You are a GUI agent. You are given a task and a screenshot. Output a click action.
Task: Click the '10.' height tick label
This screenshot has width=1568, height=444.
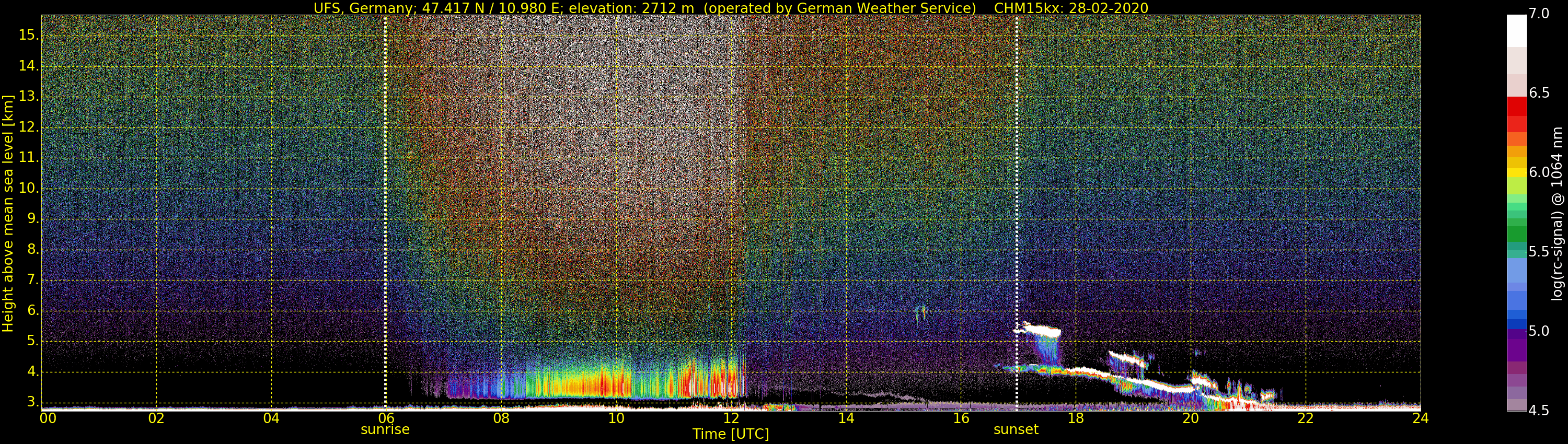tap(29, 189)
